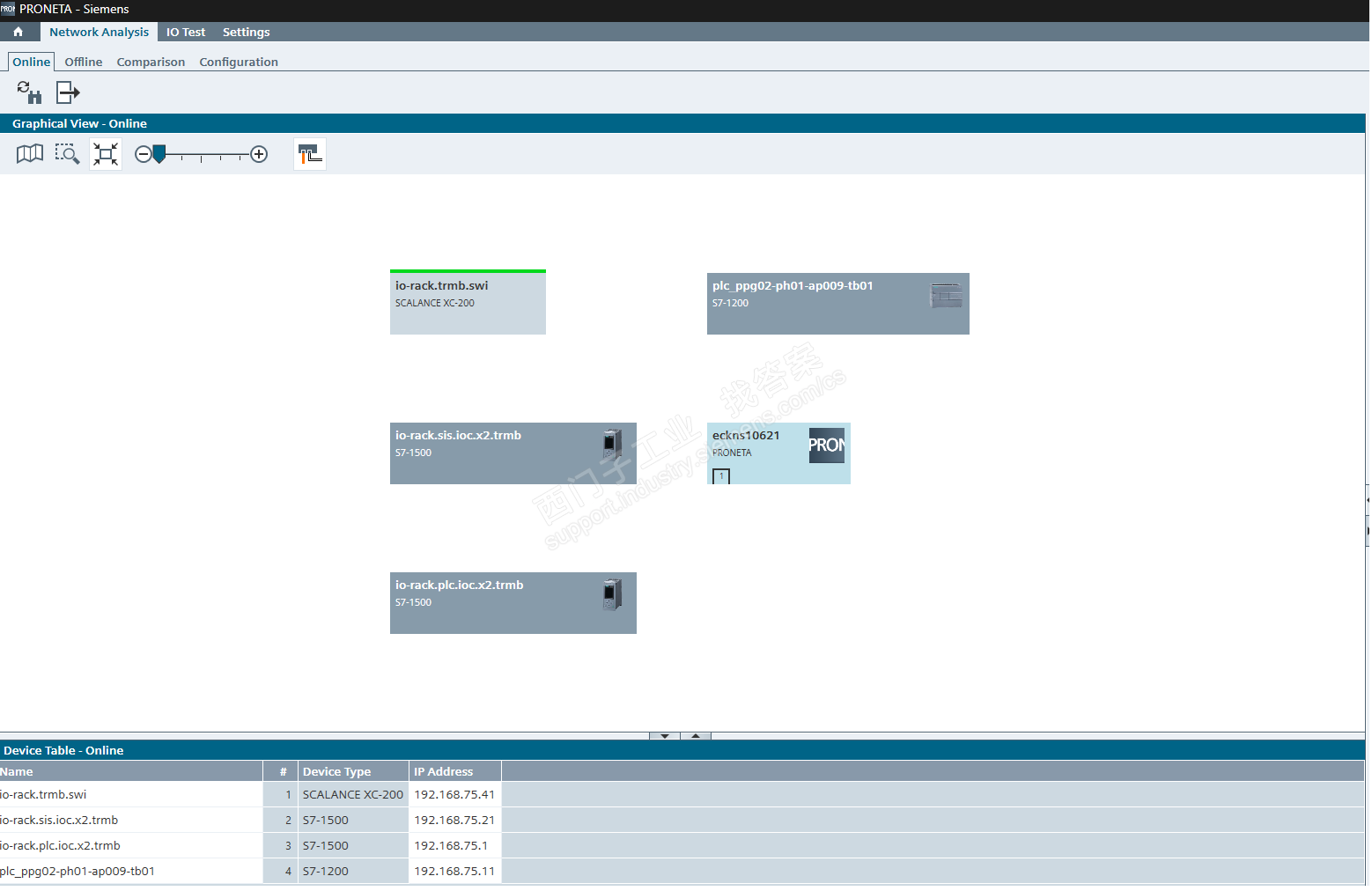The height and width of the screenshot is (891, 1372).
Task: Select the eckns10621 PRONETA node
Action: point(778,453)
